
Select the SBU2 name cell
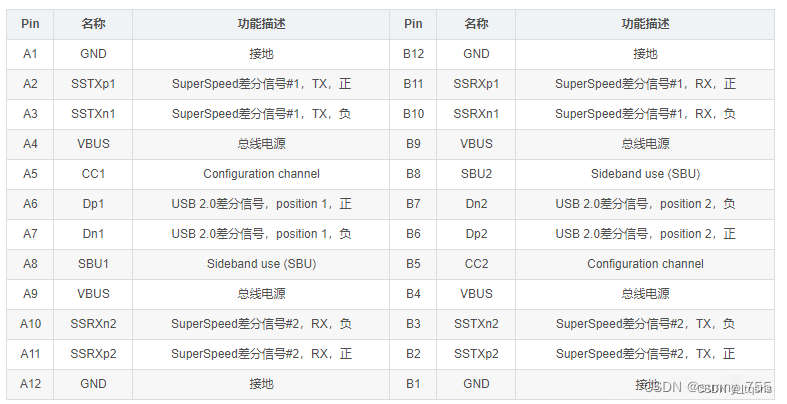tap(476, 174)
